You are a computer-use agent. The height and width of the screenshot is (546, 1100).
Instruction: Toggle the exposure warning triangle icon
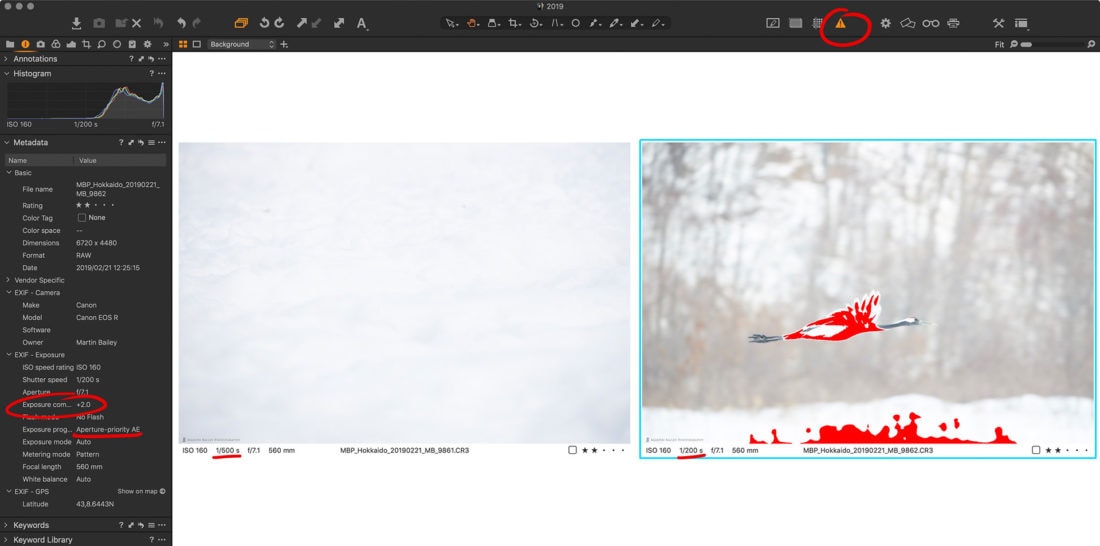click(x=840, y=23)
